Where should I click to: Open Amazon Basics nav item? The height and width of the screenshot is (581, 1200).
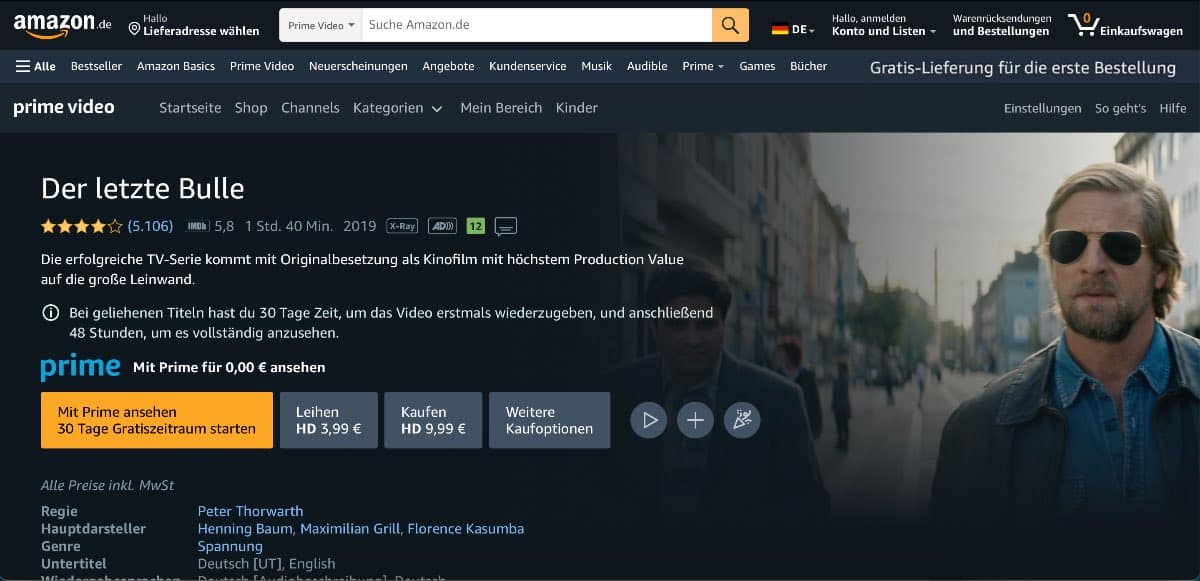click(x=176, y=66)
